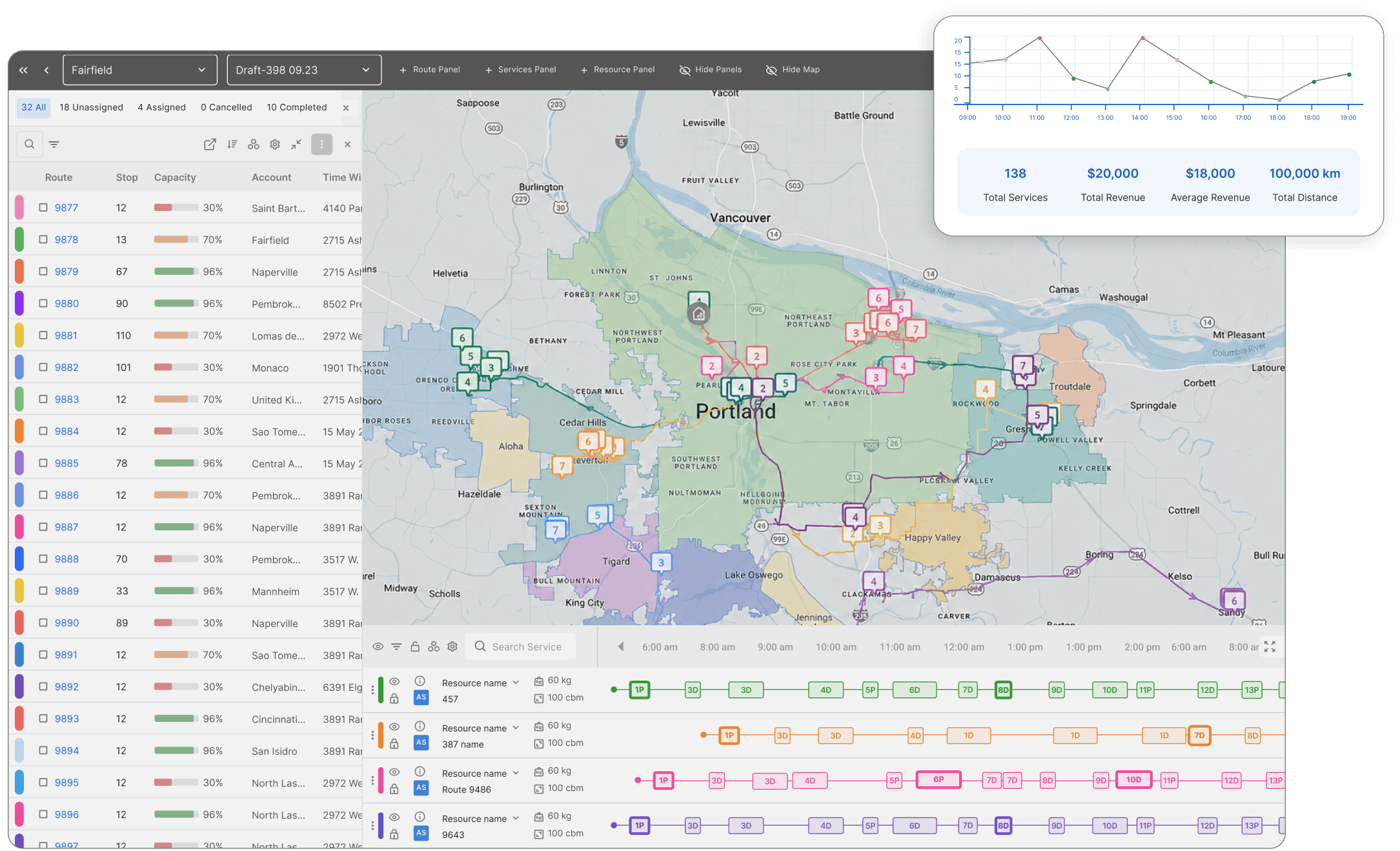The height and width of the screenshot is (851, 1400).
Task: Click the Services Panel button
Action: coord(520,70)
